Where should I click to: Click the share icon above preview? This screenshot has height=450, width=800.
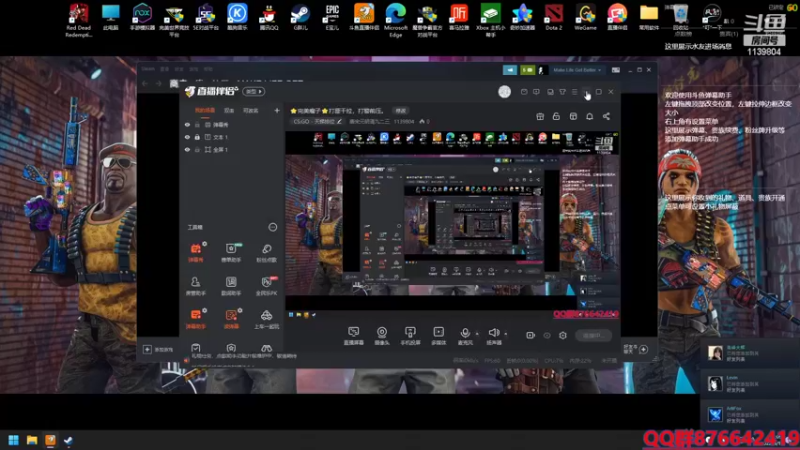[x=606, y=116]
